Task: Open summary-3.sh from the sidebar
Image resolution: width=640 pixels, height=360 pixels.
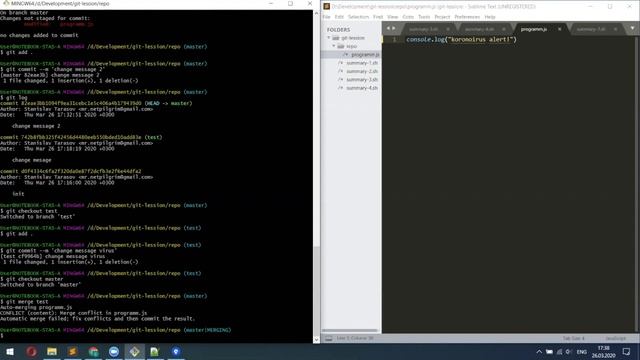Action: point(362,80)
